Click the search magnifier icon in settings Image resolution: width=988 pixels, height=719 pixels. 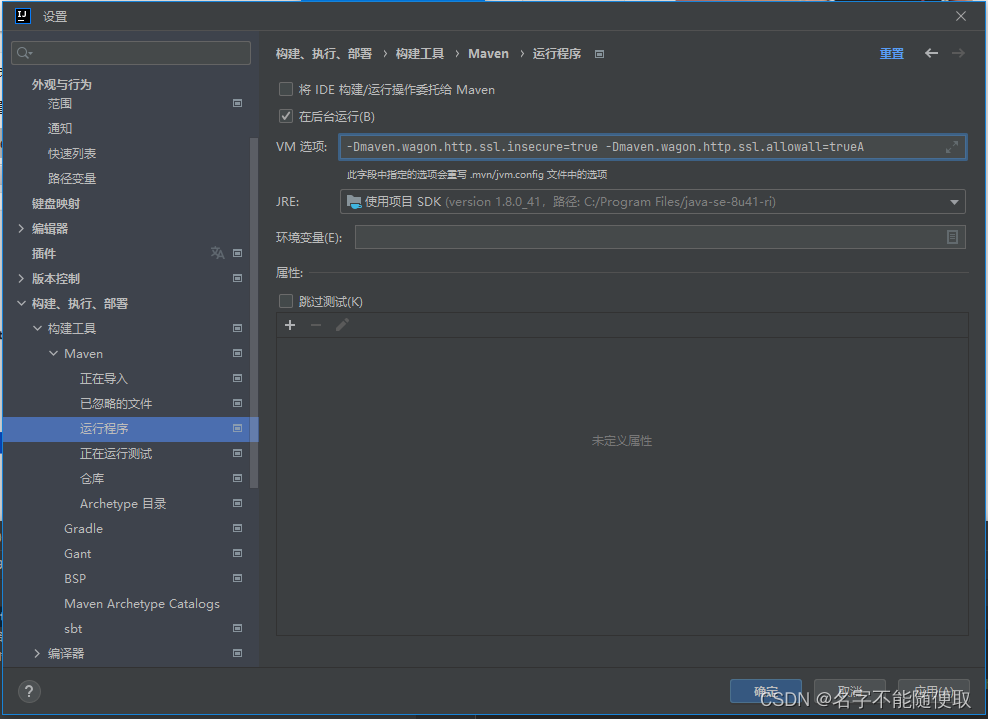pyautogui.click(x=24, y=53)
